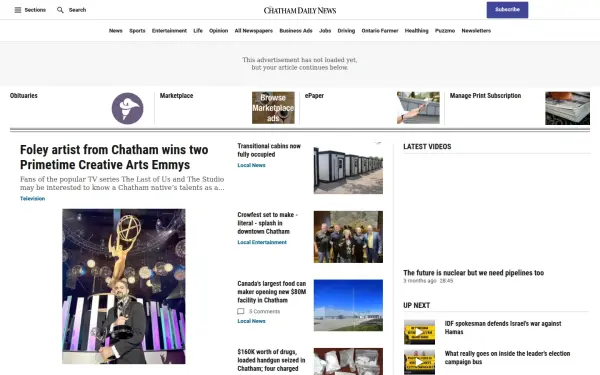Open the Life menu item

198,31
